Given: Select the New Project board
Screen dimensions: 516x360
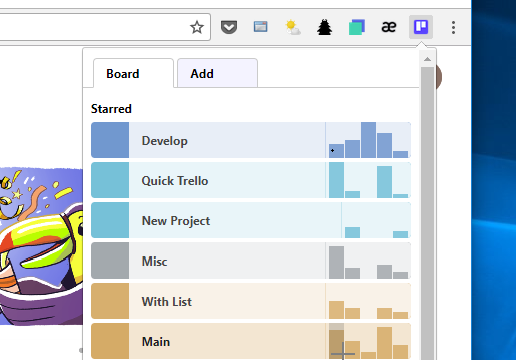Looking at the screenshot, I should coord(251,220).
